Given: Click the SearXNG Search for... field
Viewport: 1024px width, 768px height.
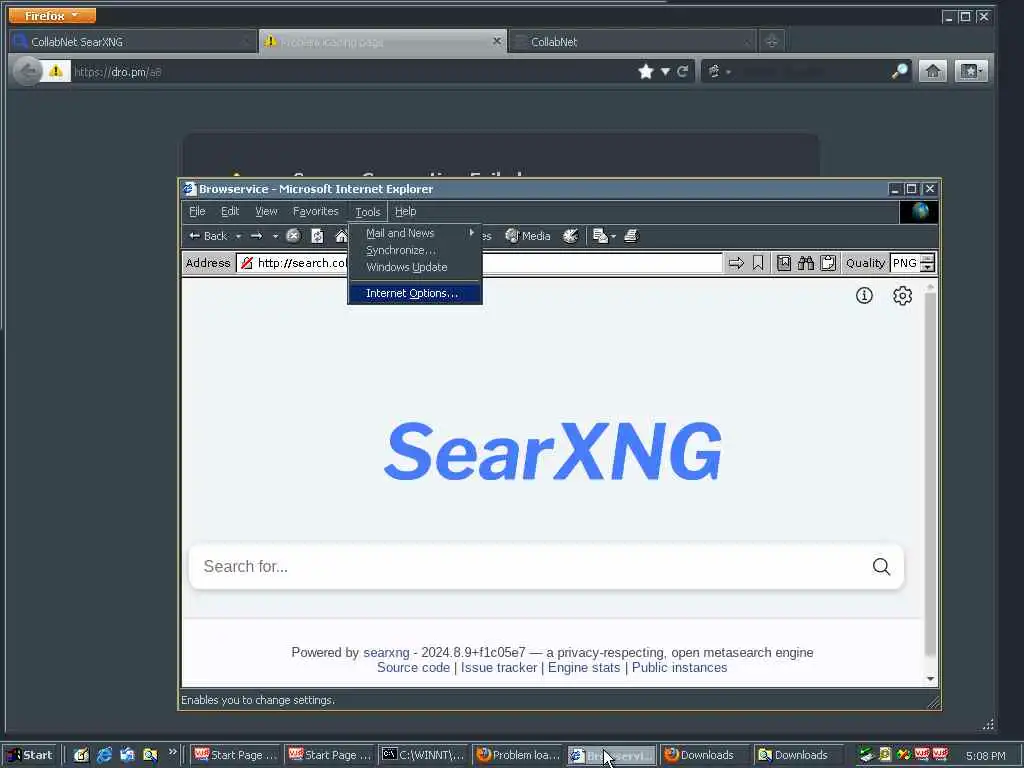Looking at the screenshot, I should coord(546,566).
